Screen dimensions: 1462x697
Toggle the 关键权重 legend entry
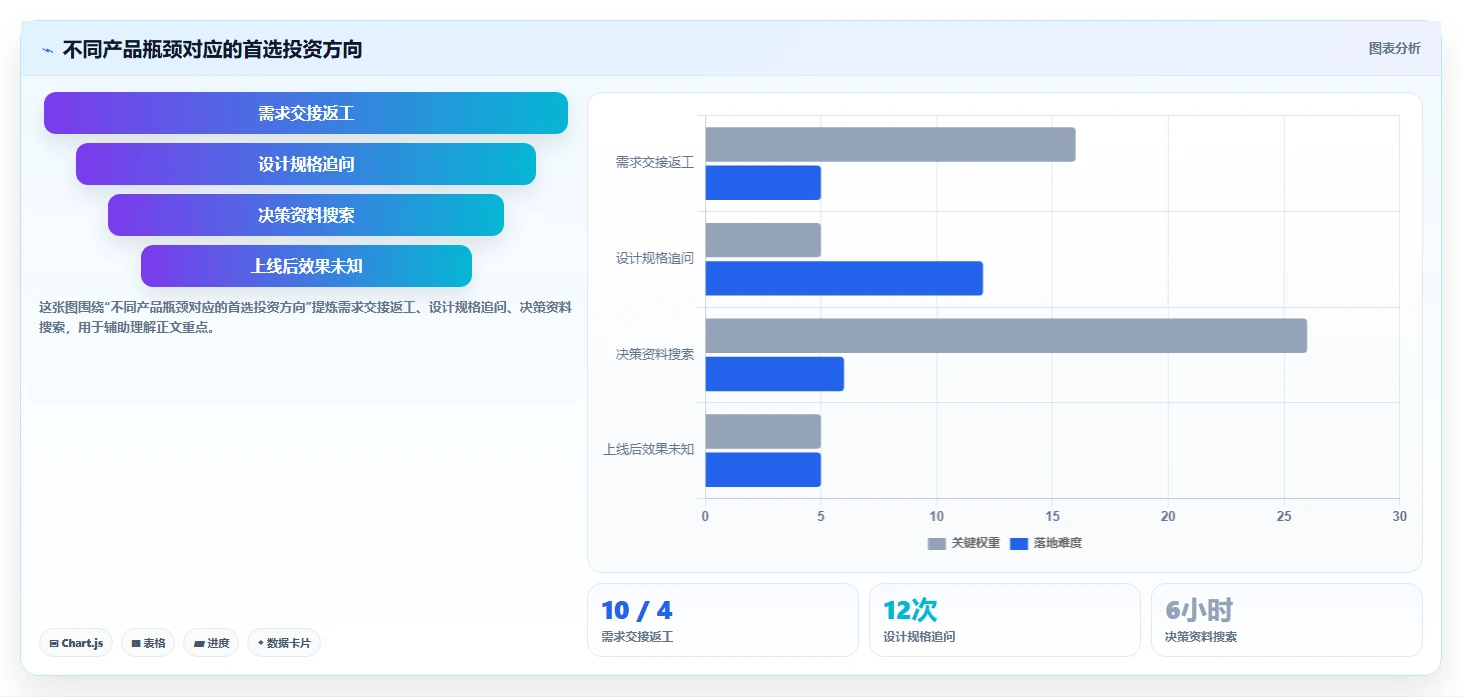[964, 543]
